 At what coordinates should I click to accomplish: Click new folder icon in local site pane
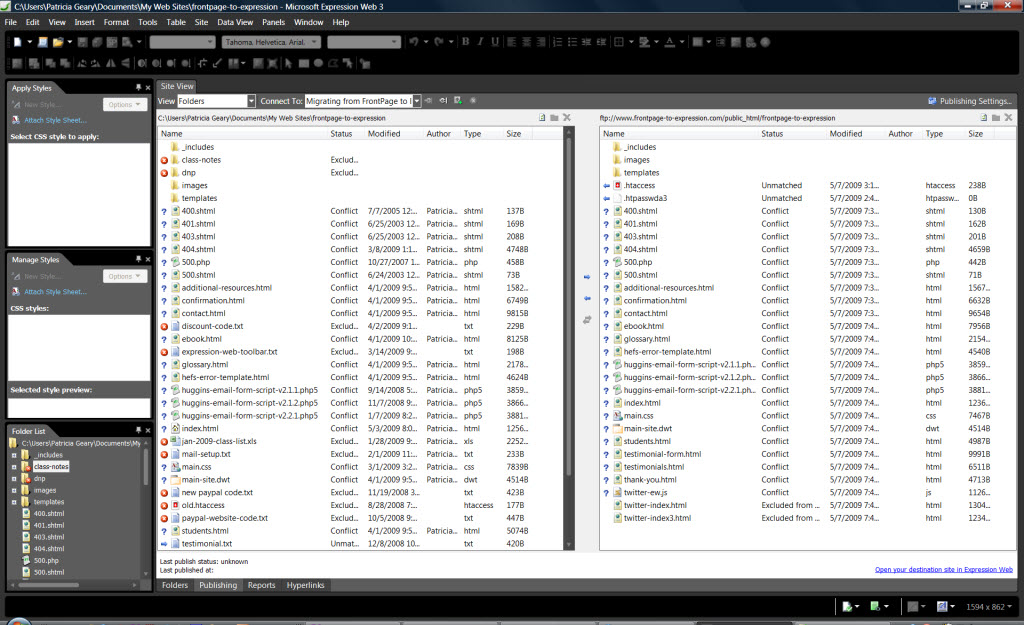click(554, 118)
